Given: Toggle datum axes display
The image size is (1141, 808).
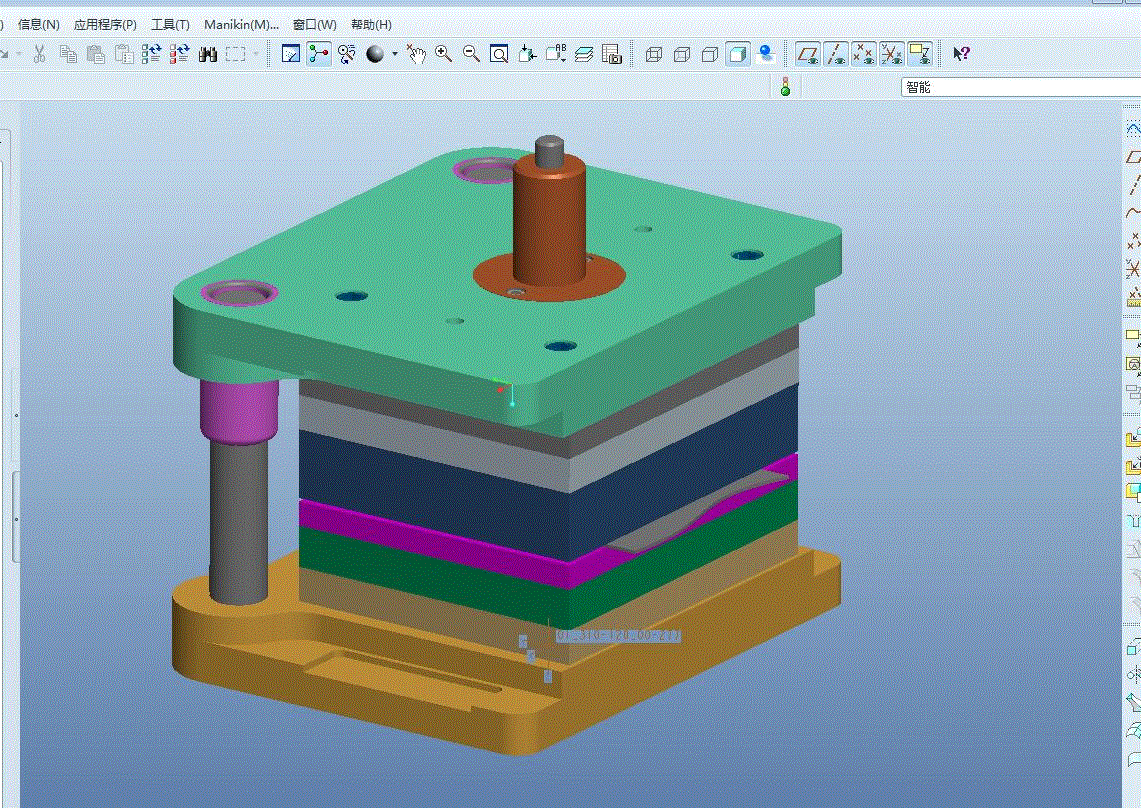Looking at the screenshot, I should (836, 54).
